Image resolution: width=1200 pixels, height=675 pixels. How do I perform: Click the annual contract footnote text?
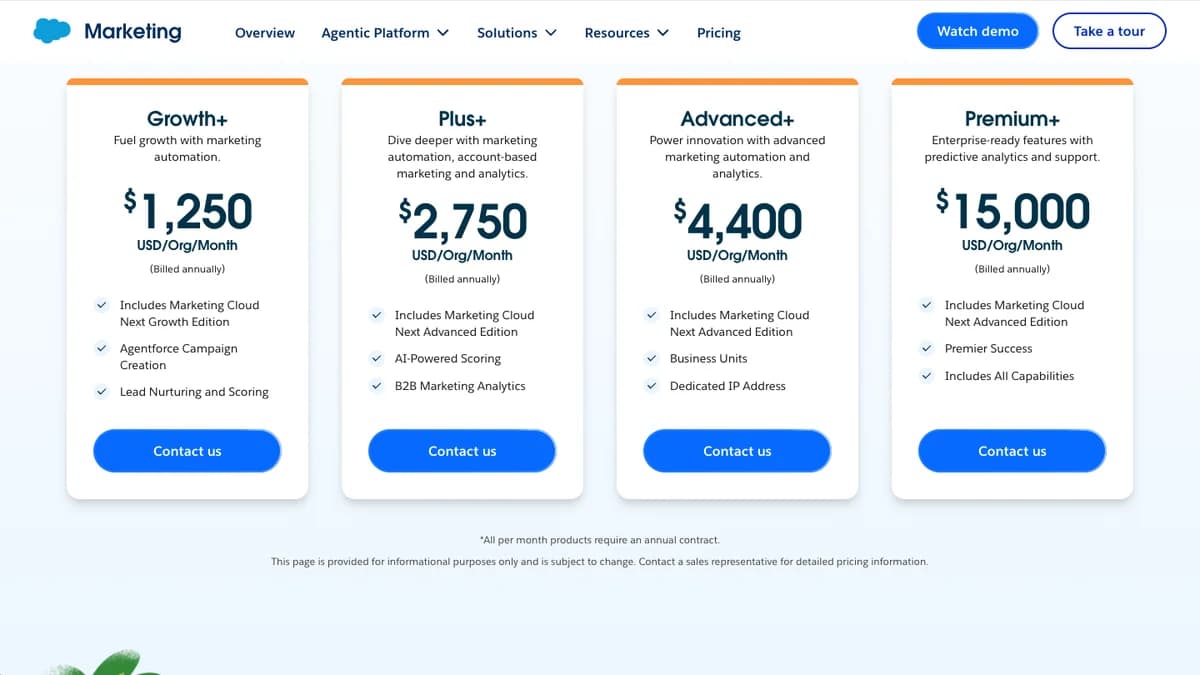pyautogui.click(x=600, y=540)
